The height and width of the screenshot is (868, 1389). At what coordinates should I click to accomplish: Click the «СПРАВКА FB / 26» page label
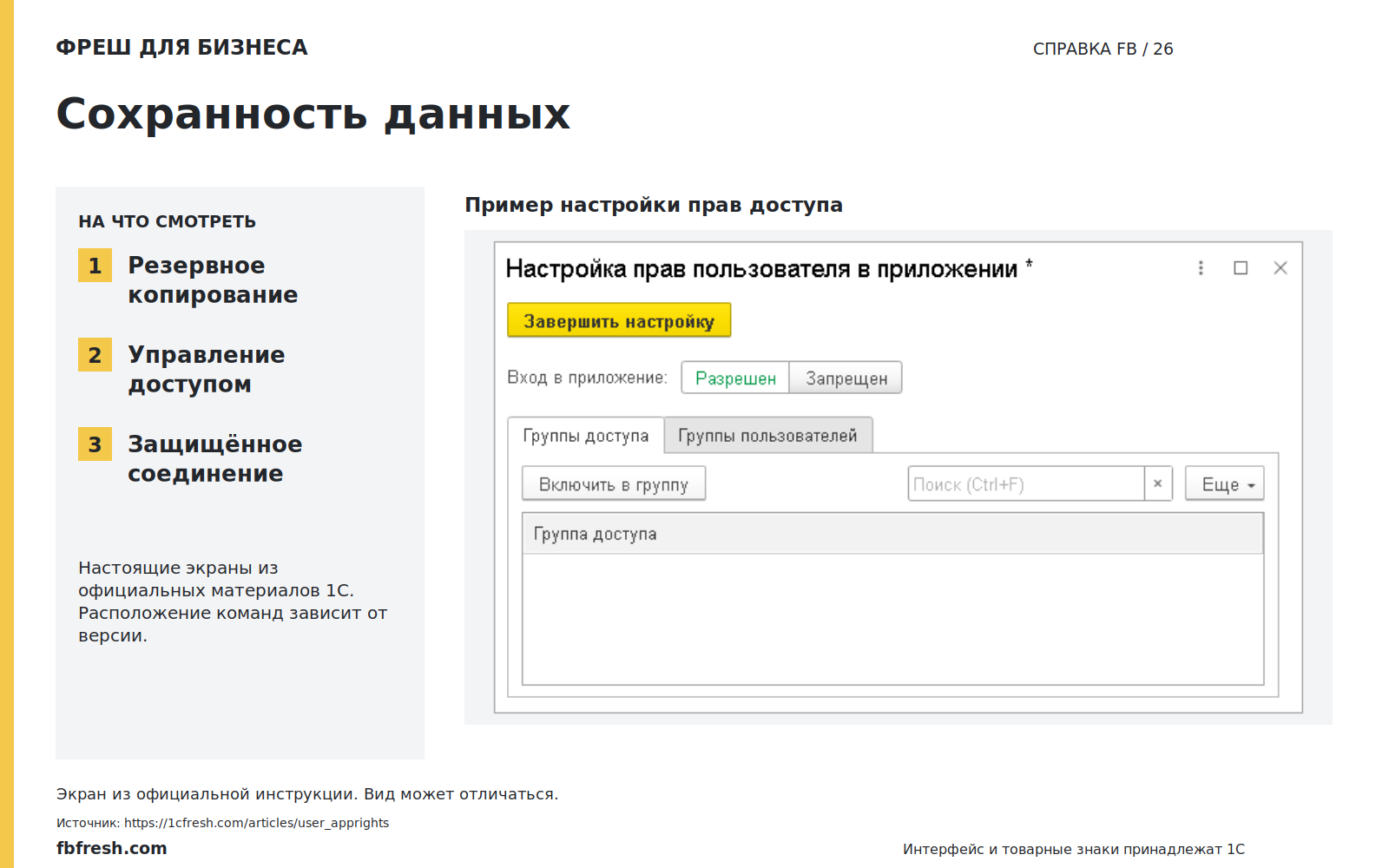pyautogui.click(x=1103, y=49)
